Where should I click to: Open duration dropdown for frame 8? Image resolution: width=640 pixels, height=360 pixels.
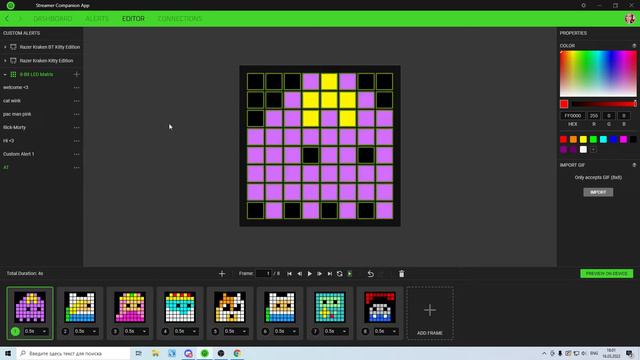(385, 331)
